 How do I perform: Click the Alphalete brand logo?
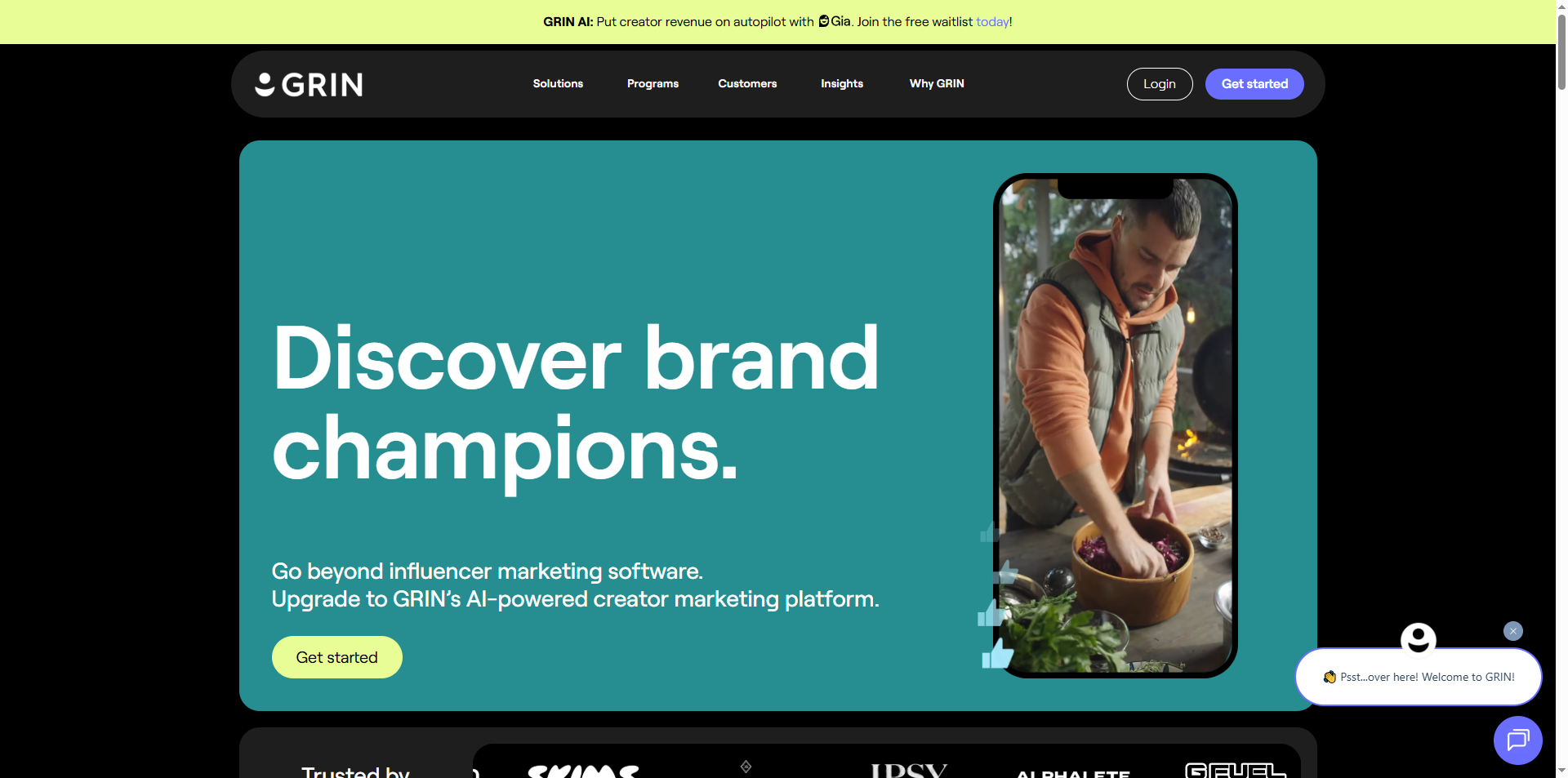(1072, 773)
